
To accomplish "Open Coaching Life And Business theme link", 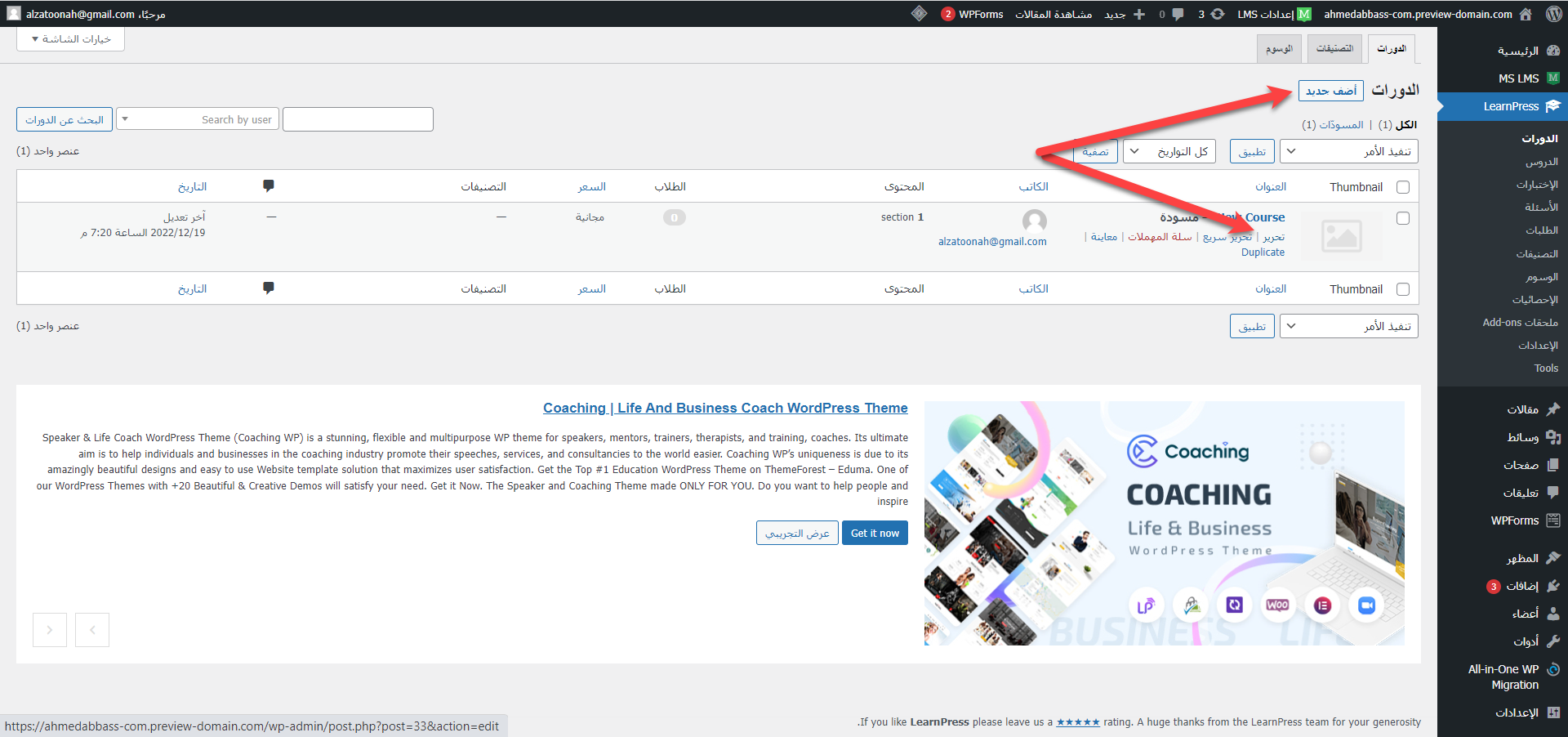I will (725, 408).
